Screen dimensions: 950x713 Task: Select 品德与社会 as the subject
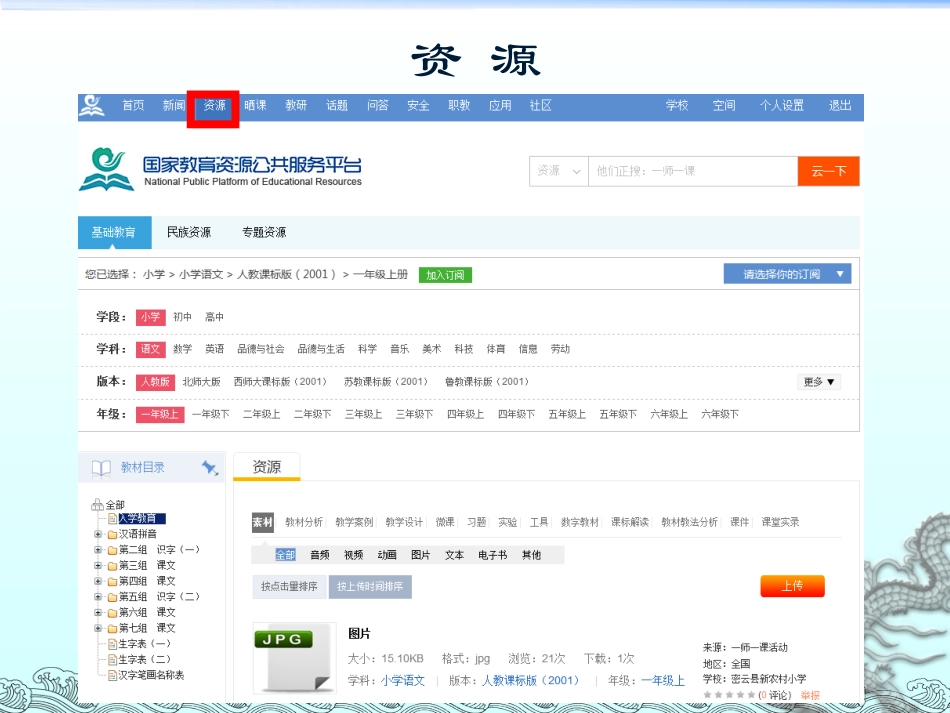(261, 349)
